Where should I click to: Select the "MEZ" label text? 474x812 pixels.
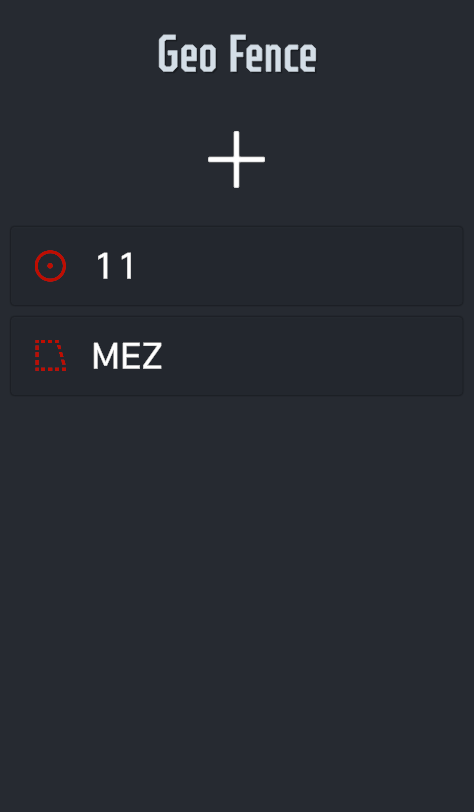pyautogui.click(x=127, y=356)
